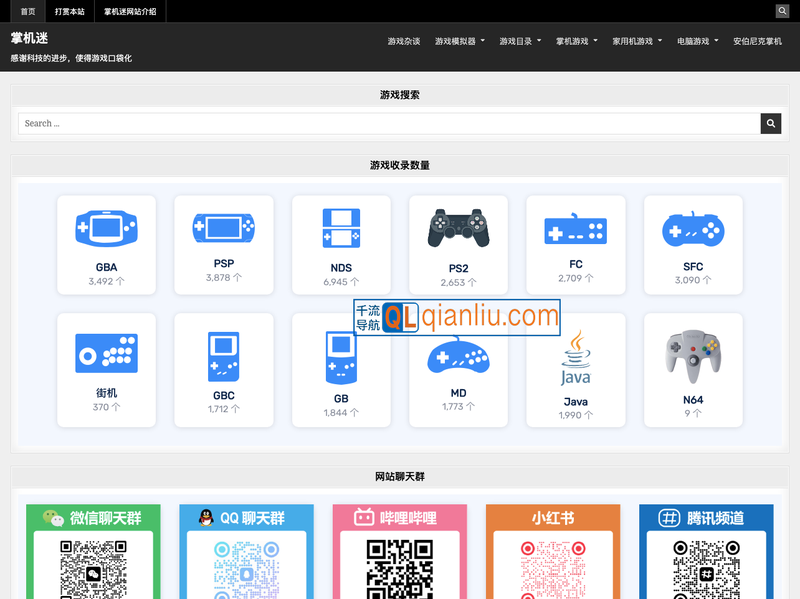Viewport: 800px width, 599px height.
Task: Click the 打赏本站 link in top bar
Action: tap(70, 11)
